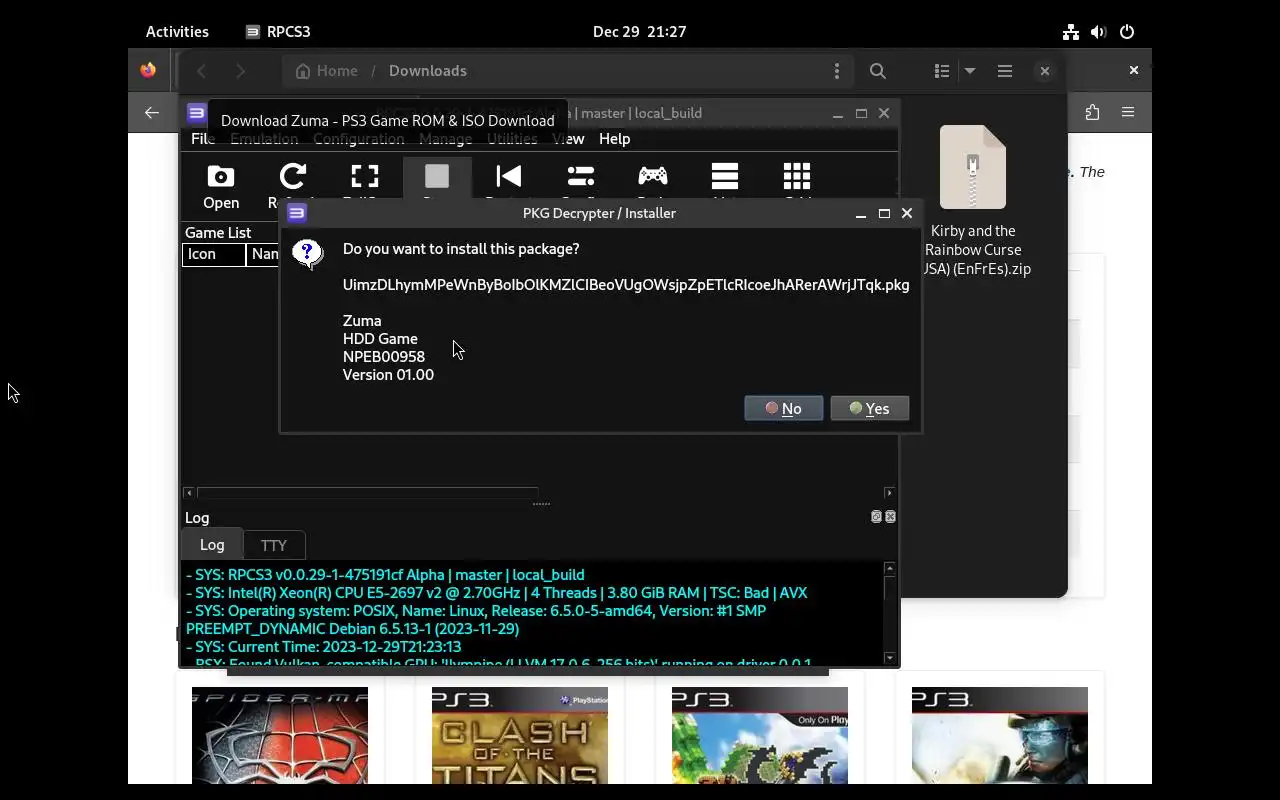Select the Log tab
The image size is (1280, 800).
[212, 544]
